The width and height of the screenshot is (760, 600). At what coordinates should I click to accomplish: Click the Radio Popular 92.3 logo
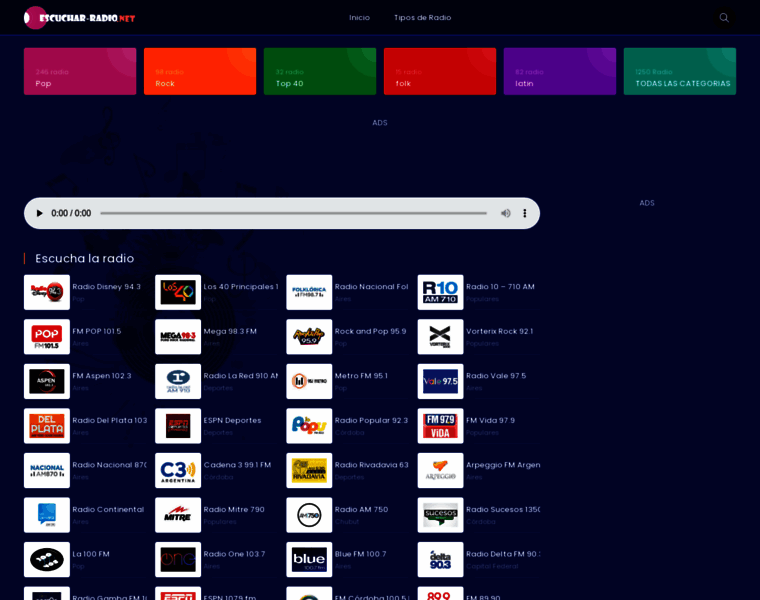[x=309, y=426]
